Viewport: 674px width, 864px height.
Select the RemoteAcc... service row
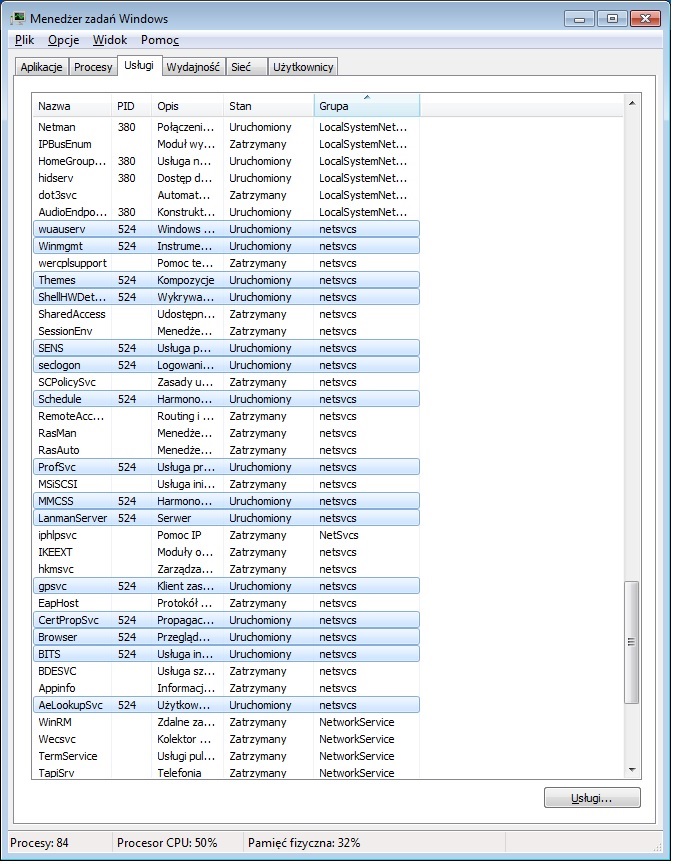pyautogui.click(x=226, y=417)
